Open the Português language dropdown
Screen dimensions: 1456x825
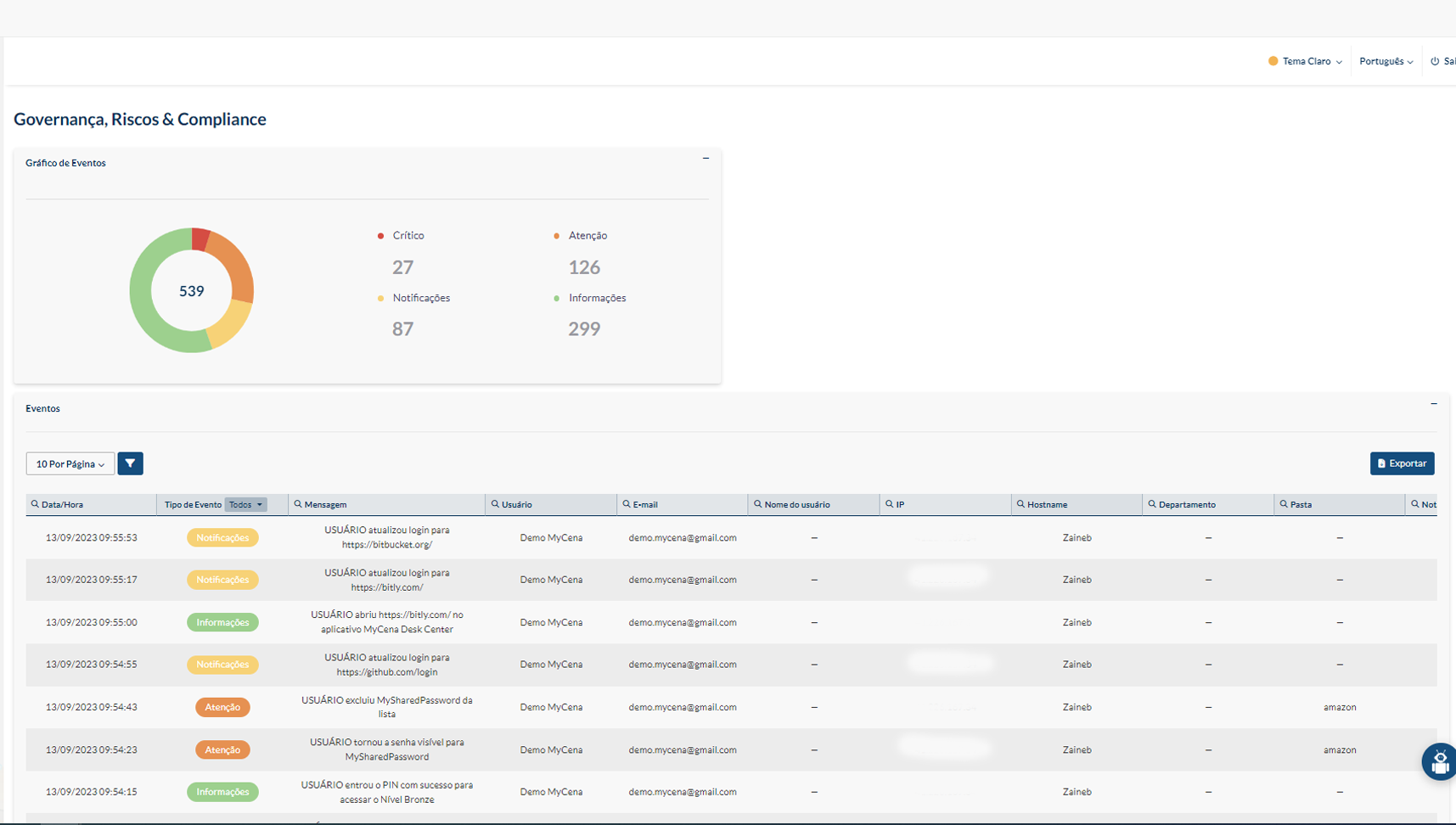(1386, 61)
